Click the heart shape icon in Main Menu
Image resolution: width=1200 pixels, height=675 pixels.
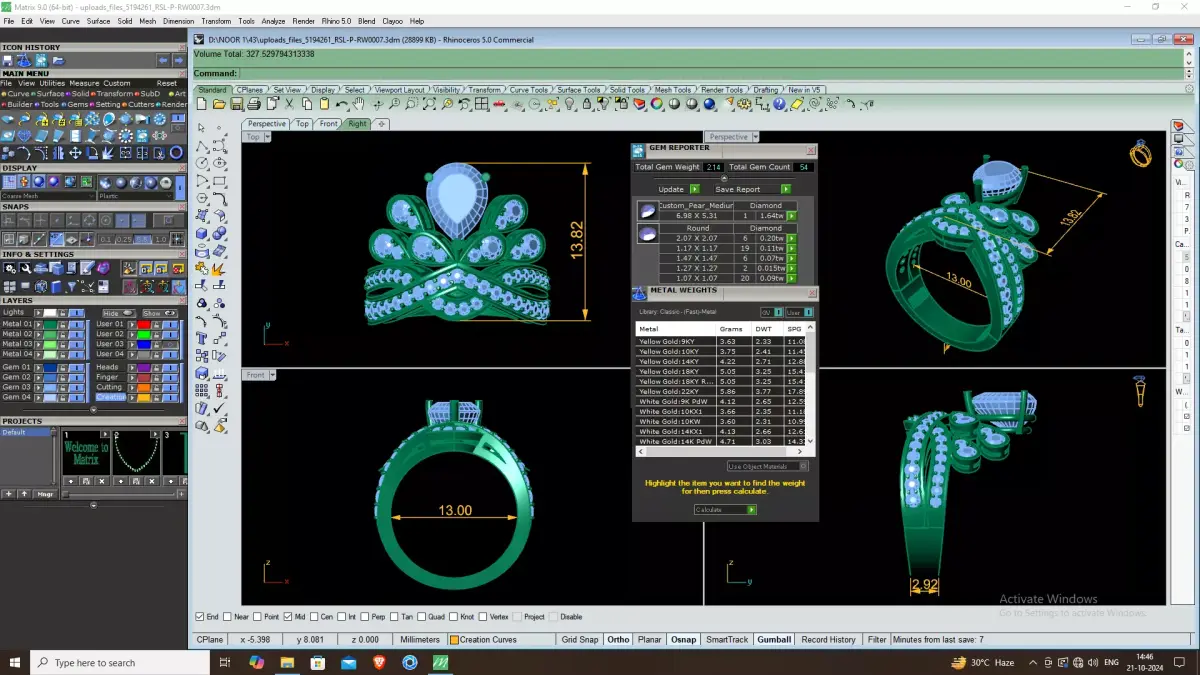point(23,136)
